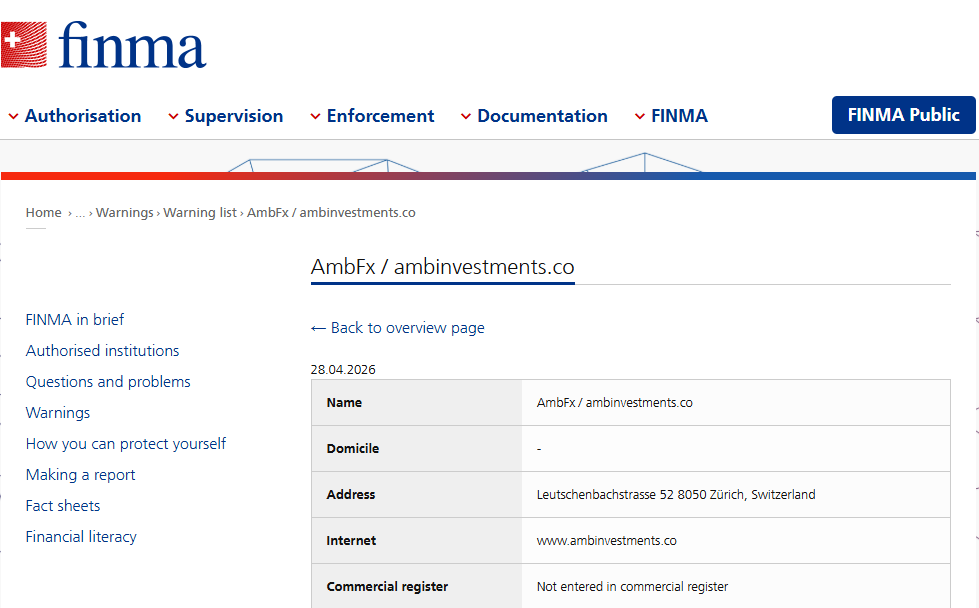The image size is (979, 608).
Task: Expand the Authorisation chevron
Action: pos(13,117)
